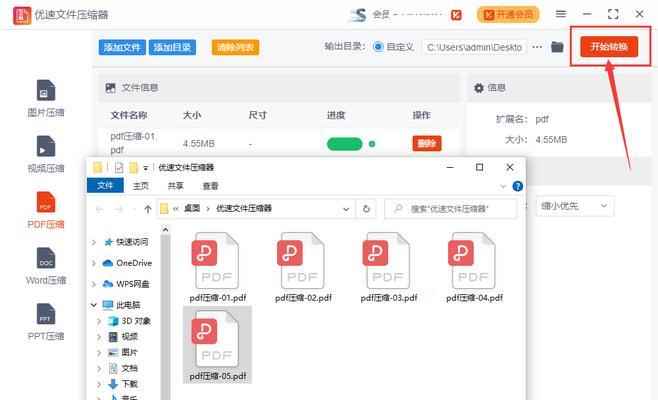
Task: Switch to the 主页 ribbon tab
Action: click(x=141, y=186)
